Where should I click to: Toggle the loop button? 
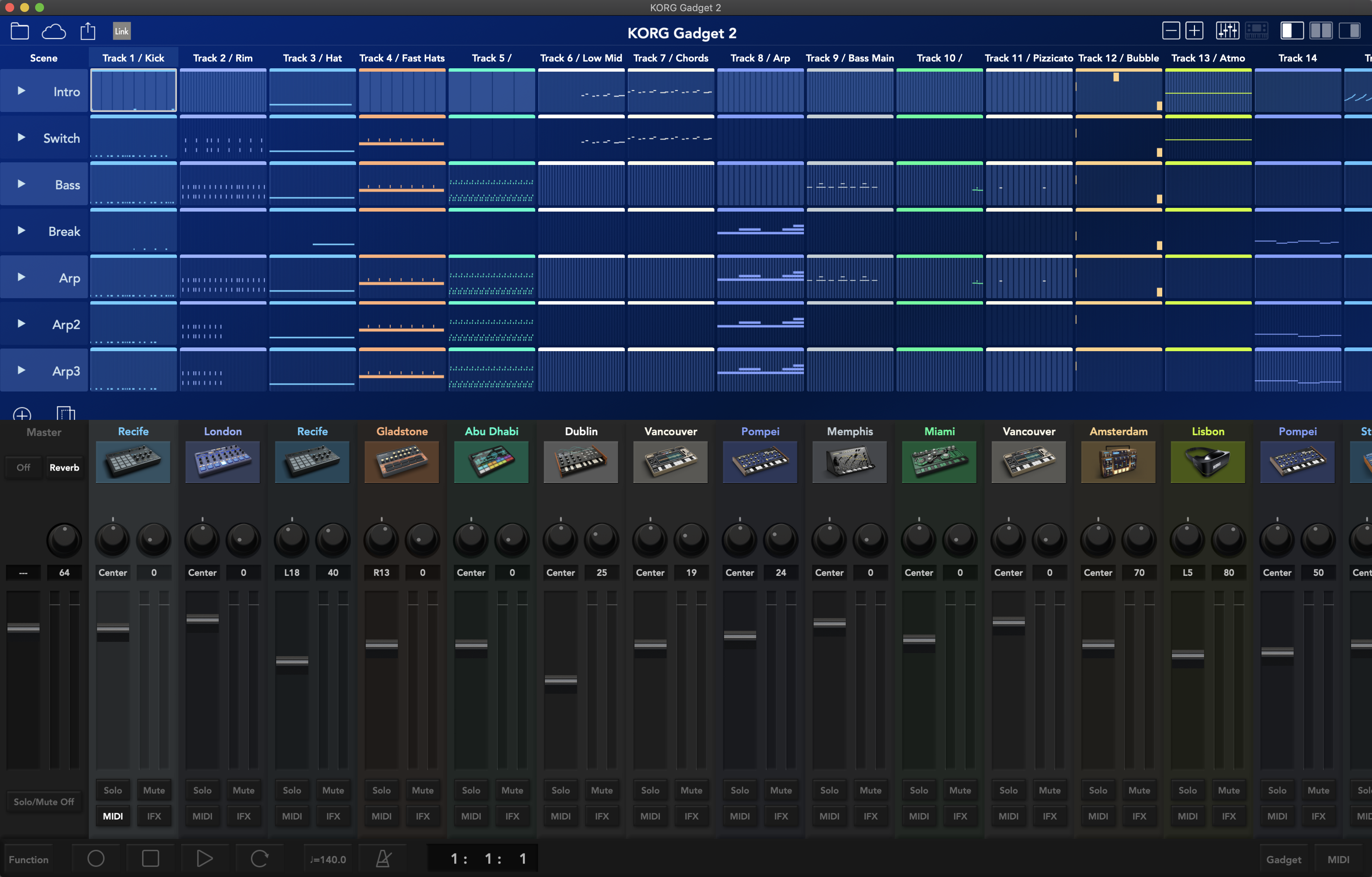point(259,858)
